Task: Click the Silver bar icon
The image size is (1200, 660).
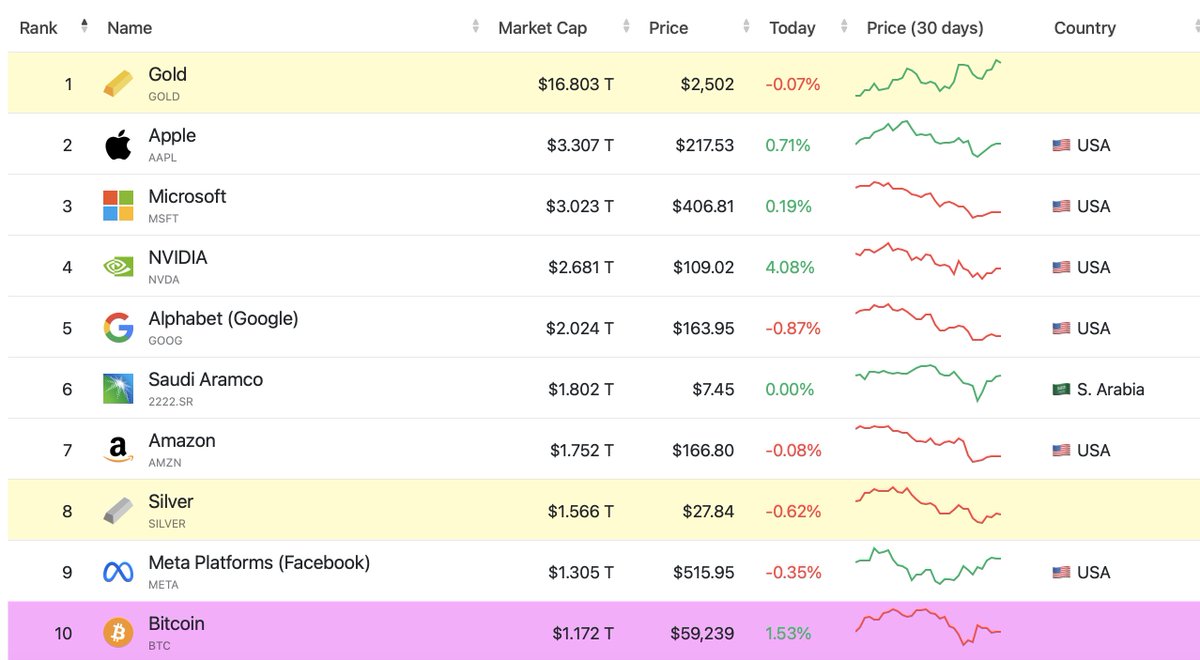Action: [x=118, y=511]
